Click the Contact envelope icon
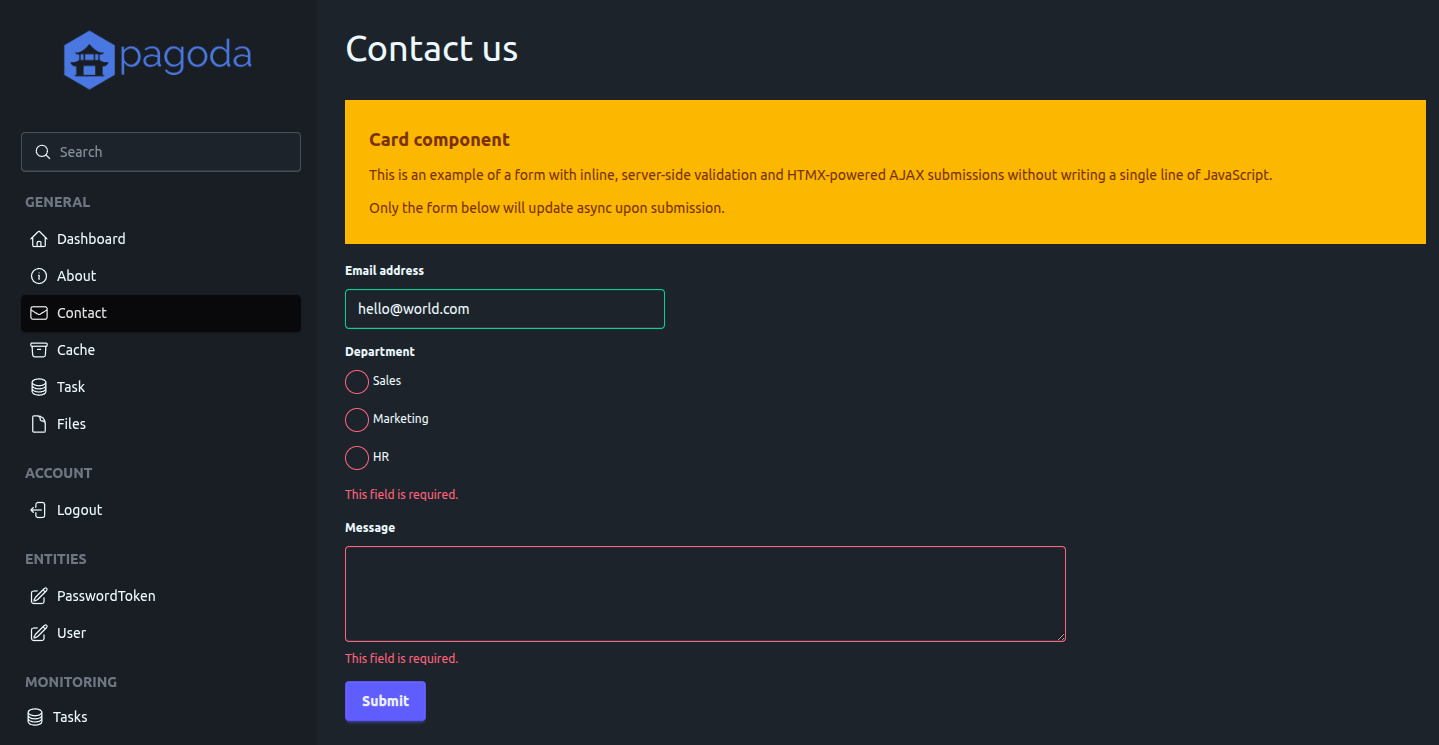 (x=38, y=312)
